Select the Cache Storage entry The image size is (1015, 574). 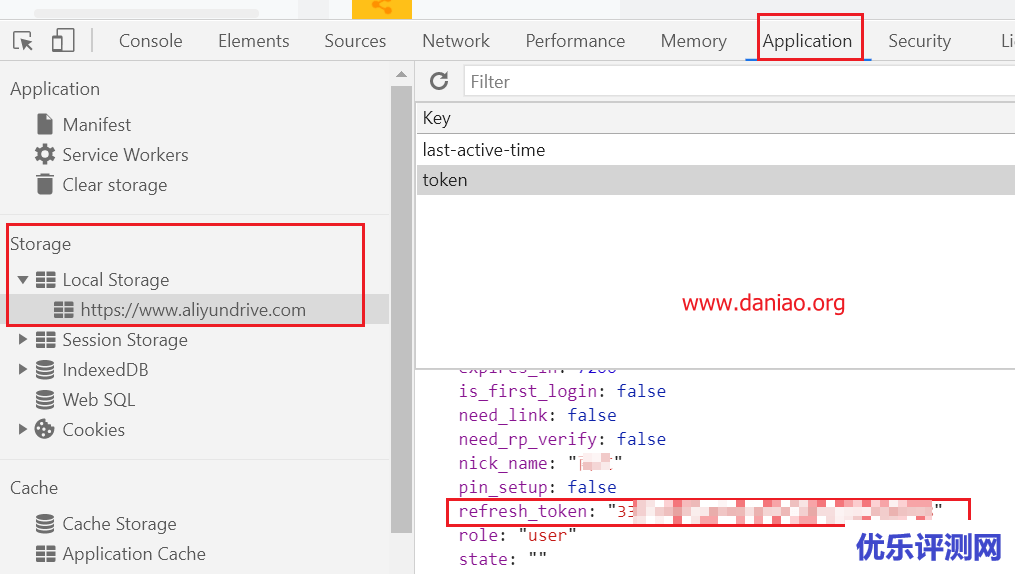(119, 524)
